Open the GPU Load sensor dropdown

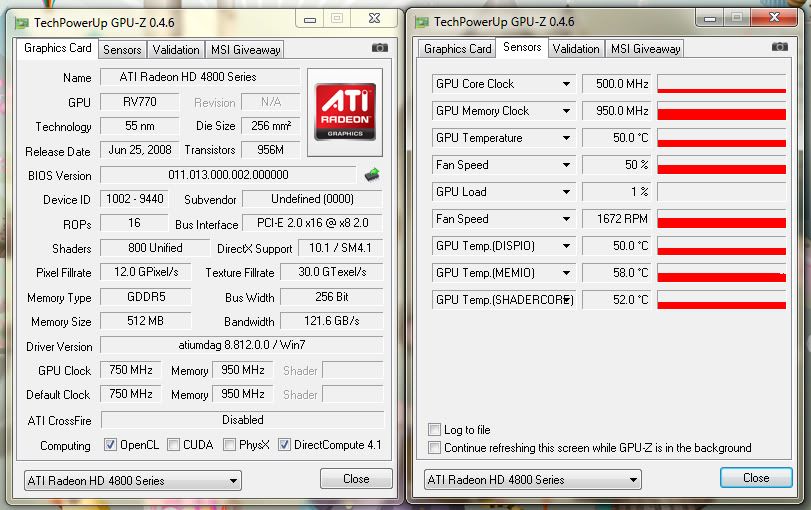click(566, 192)
